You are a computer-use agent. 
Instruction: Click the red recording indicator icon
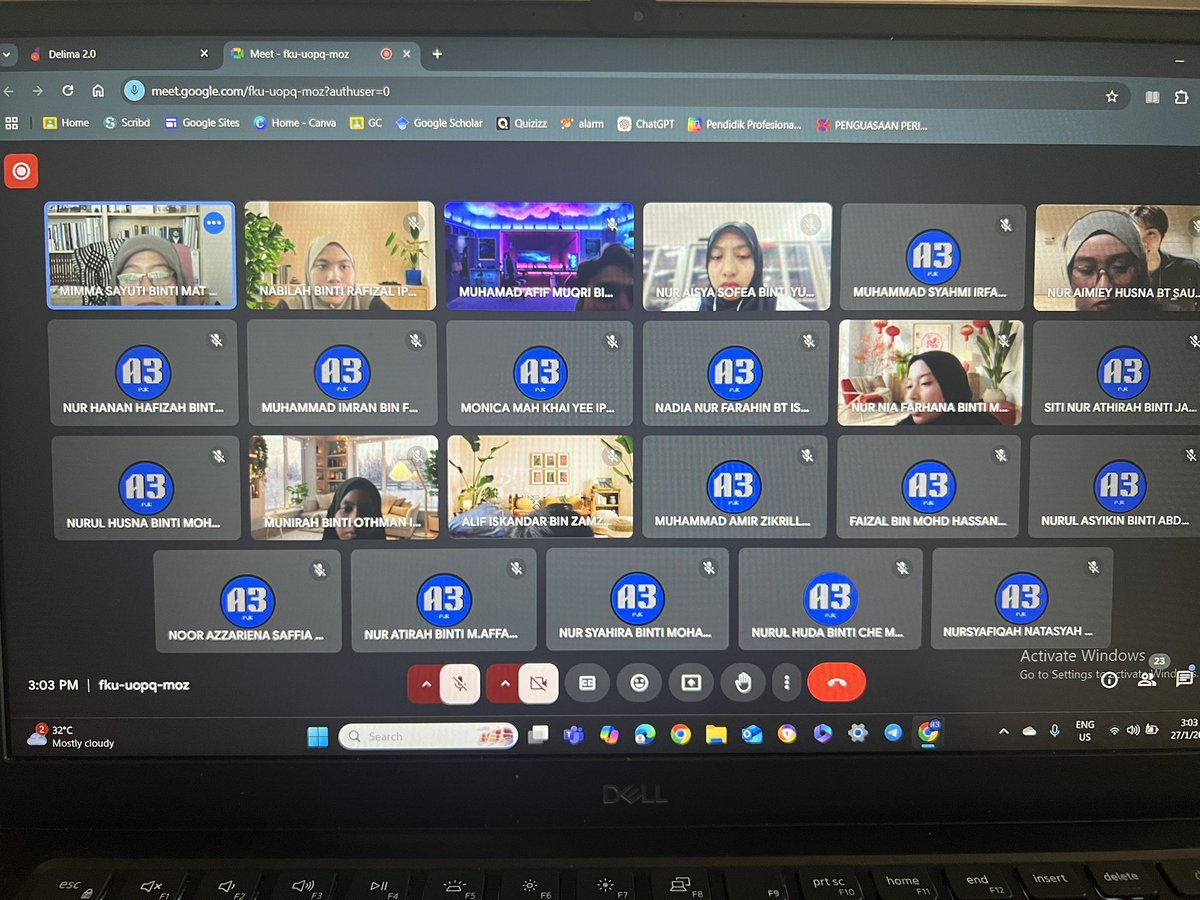(x=20, y=171)
